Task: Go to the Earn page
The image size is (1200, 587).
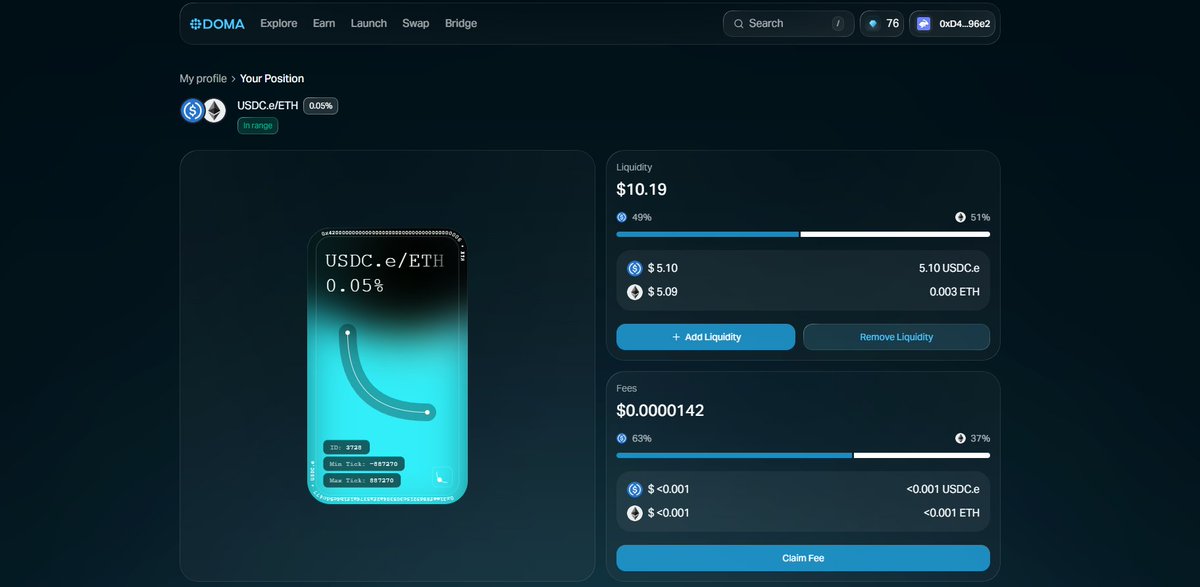Action: 324,23
